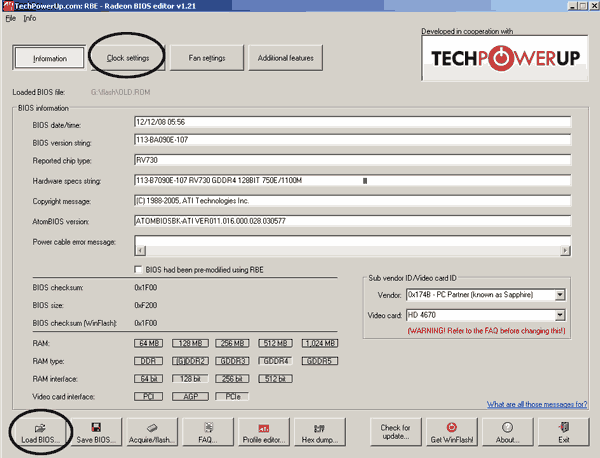Click the BIOS version string input field
The height and width of the screenshot is (458, 600).
pos(351,143)
